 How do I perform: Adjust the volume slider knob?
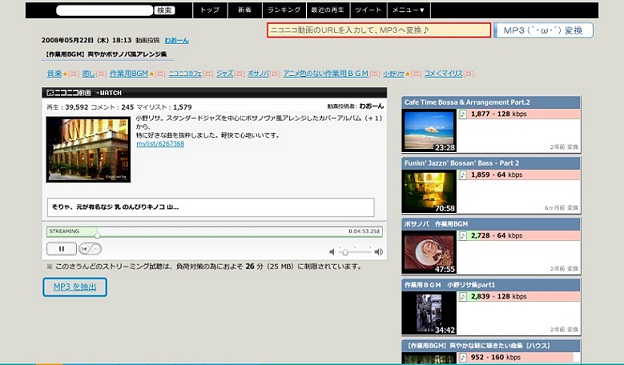pos(345,252)
